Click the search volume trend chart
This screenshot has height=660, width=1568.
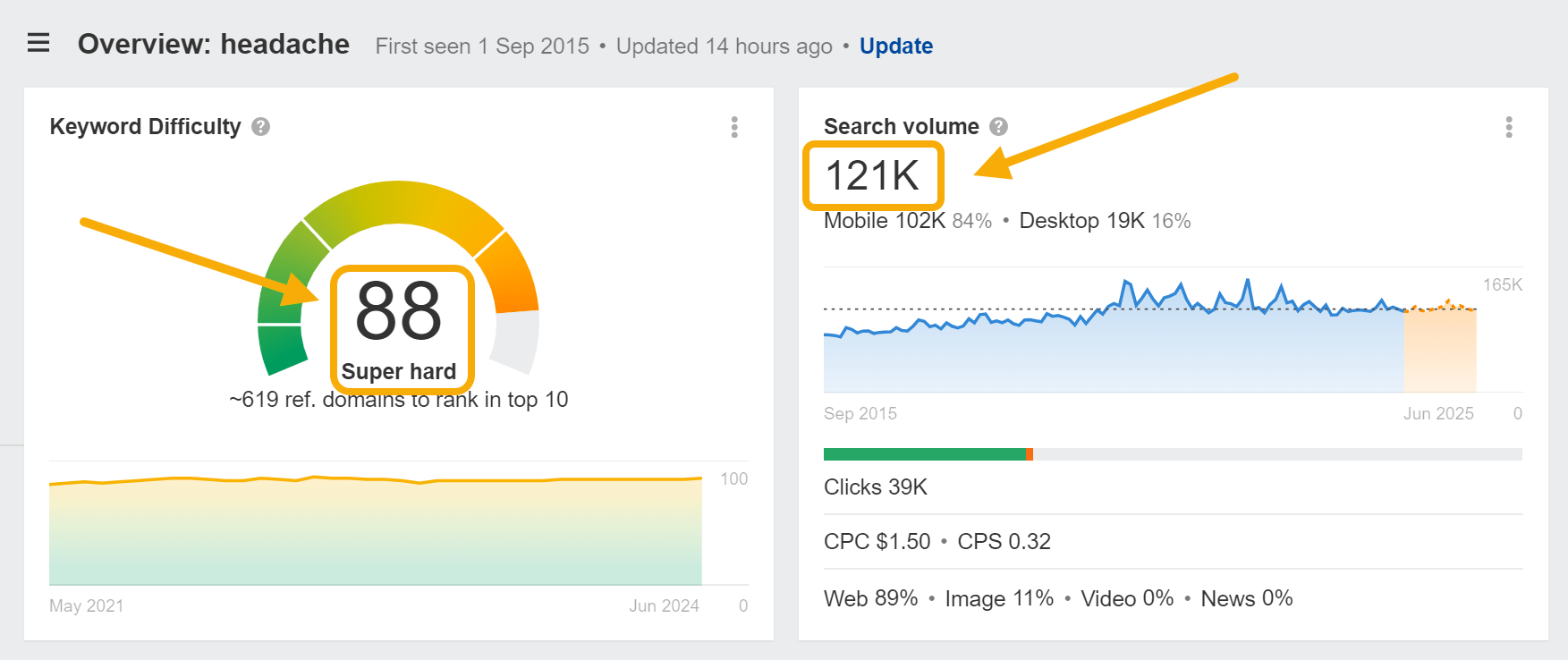(1109, 349)
